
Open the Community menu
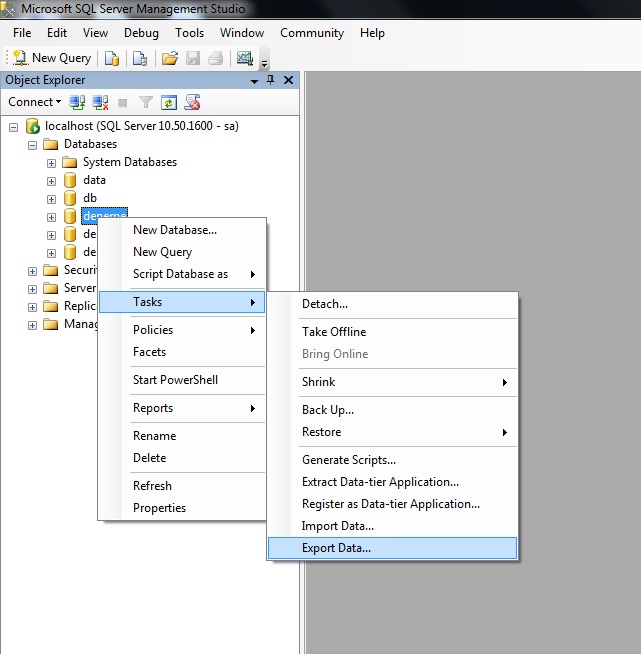(x=312, y=33)
